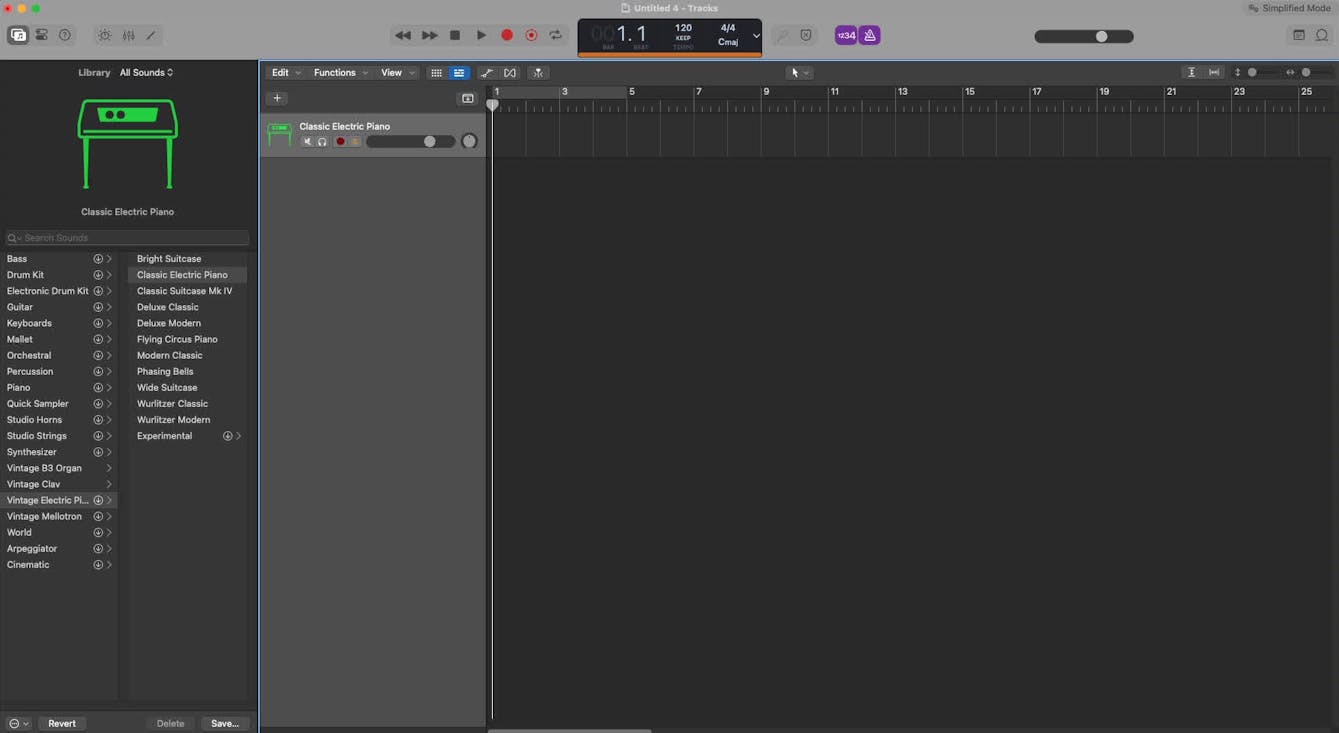Screen dimensions: 1339x733
Task: Open the Loop Browser
Action: point(1322,35)
